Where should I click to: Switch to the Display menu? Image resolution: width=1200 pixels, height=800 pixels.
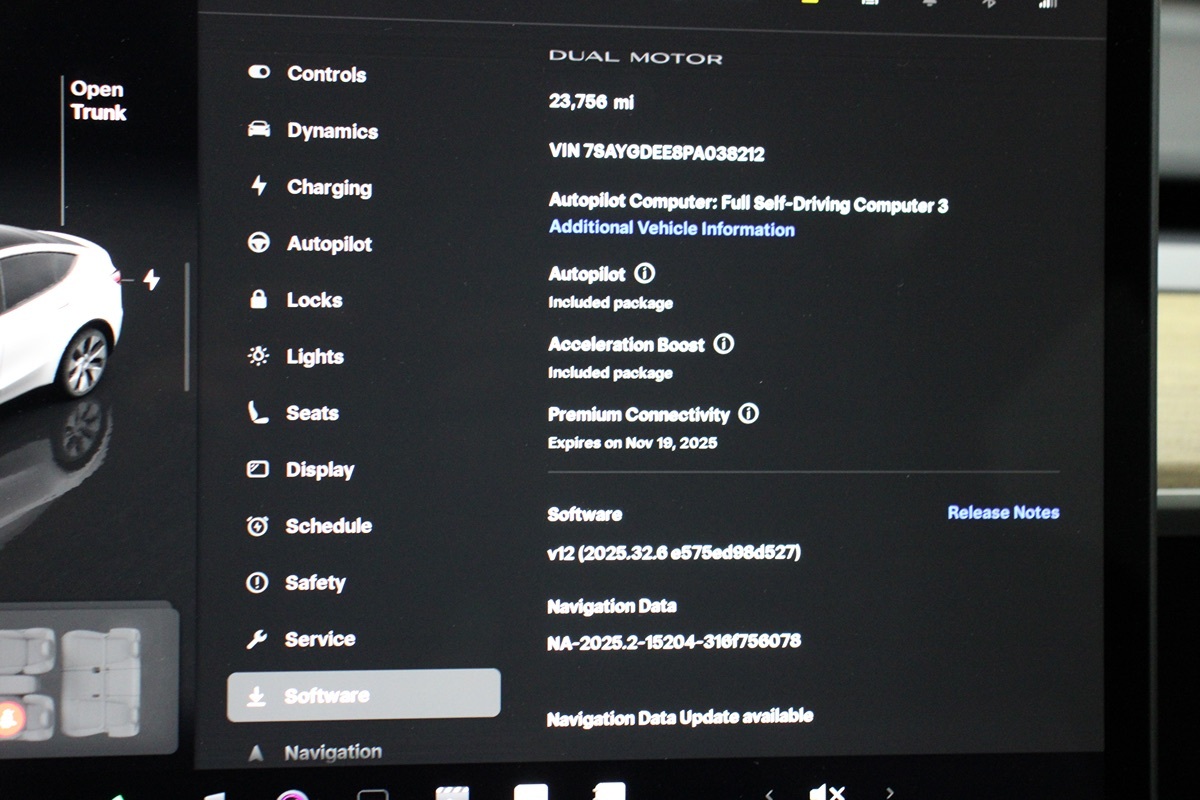(320, 470)
